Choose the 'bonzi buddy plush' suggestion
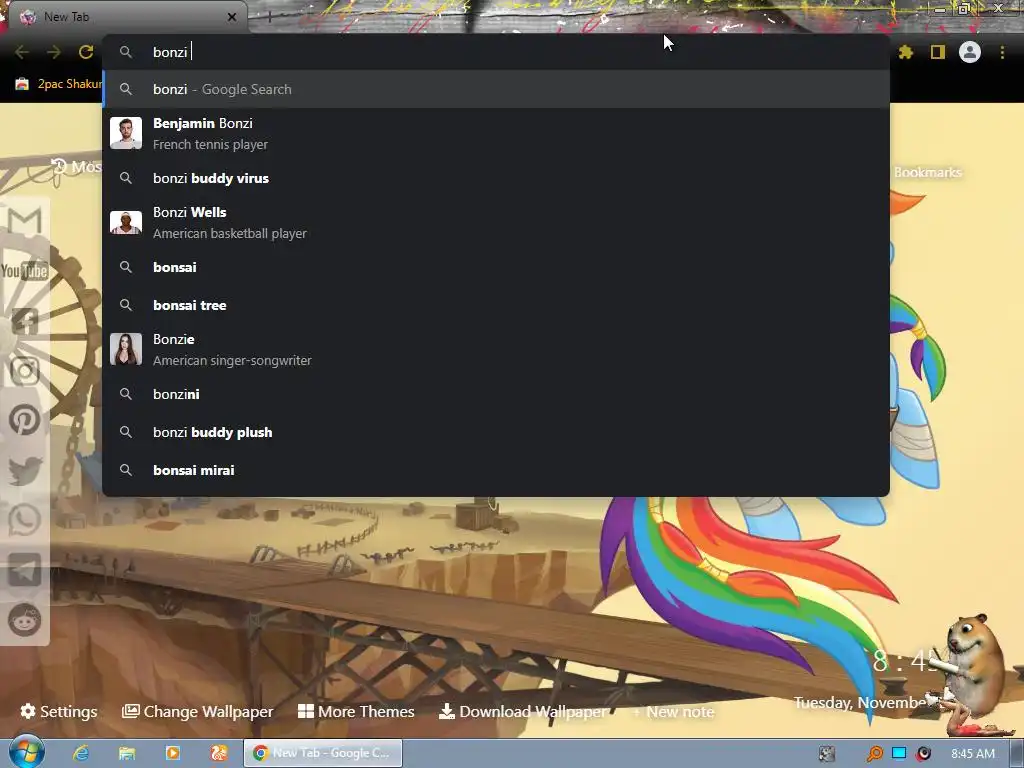 (x=496, y=432)
